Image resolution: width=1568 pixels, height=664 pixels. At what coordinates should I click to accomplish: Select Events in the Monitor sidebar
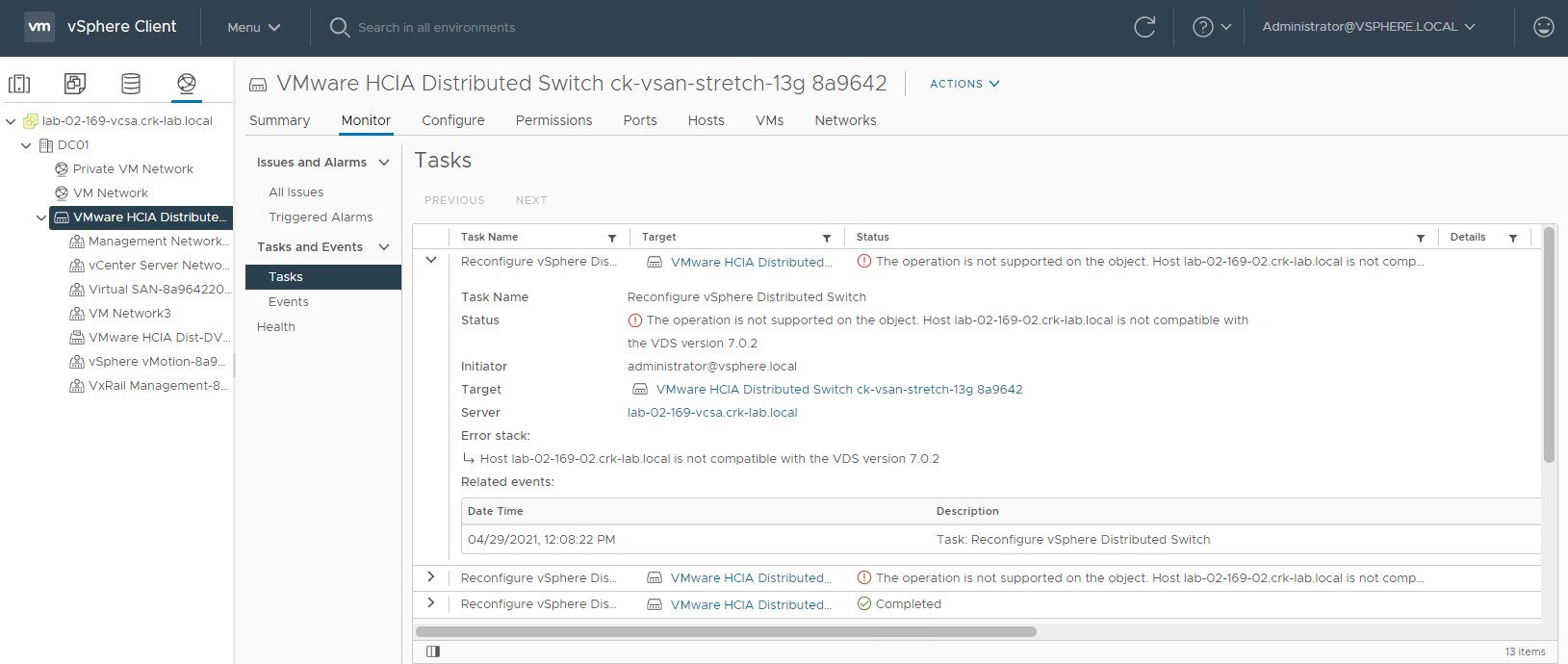click(289, 302)
